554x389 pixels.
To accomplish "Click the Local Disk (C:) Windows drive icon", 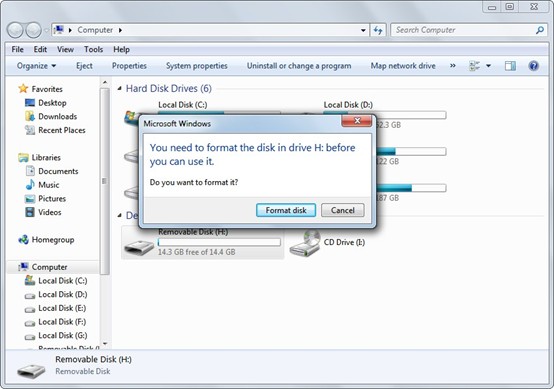I will click(x=131, y=118).
